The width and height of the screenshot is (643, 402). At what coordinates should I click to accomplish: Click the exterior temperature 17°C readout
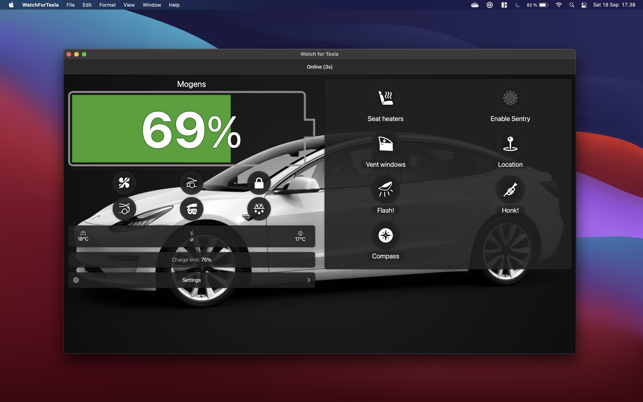(x=300, y=236)
